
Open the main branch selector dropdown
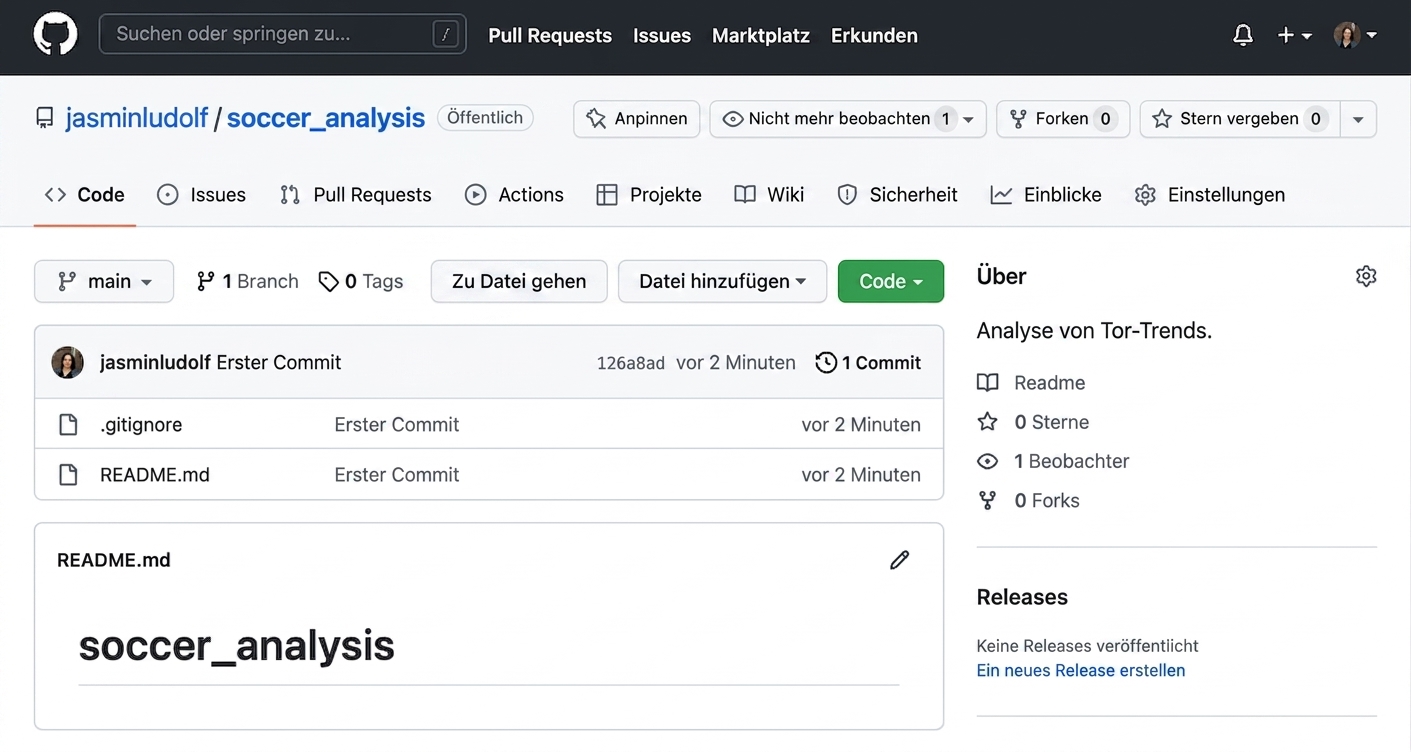click(x=104, y=281)
